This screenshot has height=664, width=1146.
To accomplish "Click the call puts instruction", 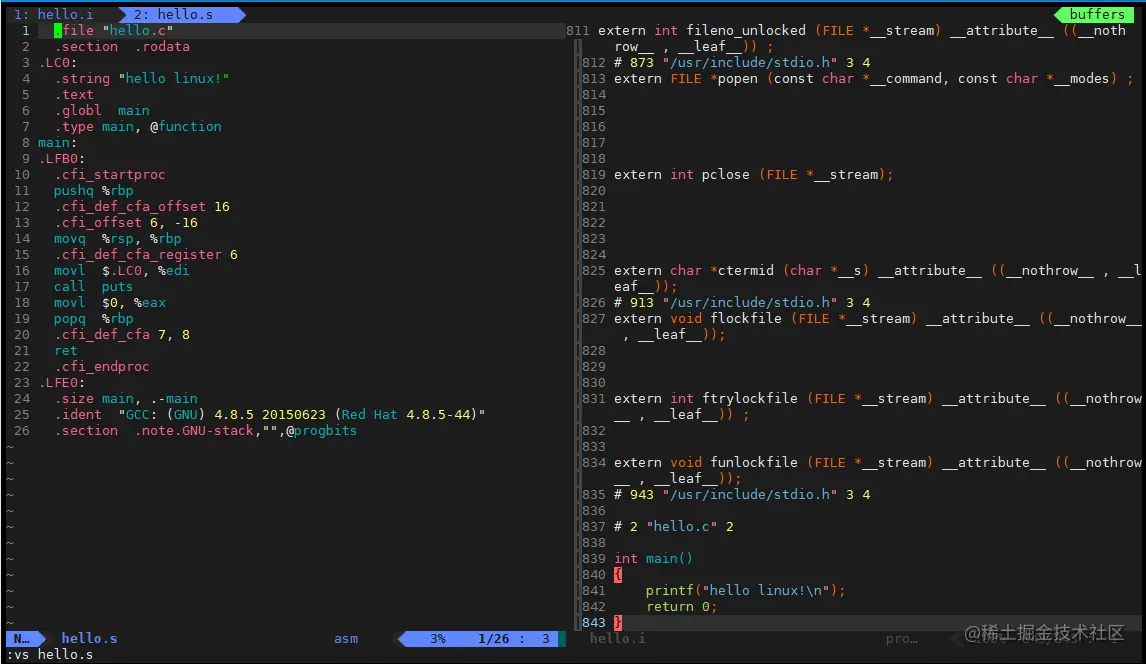I will (x=94, y=287).
